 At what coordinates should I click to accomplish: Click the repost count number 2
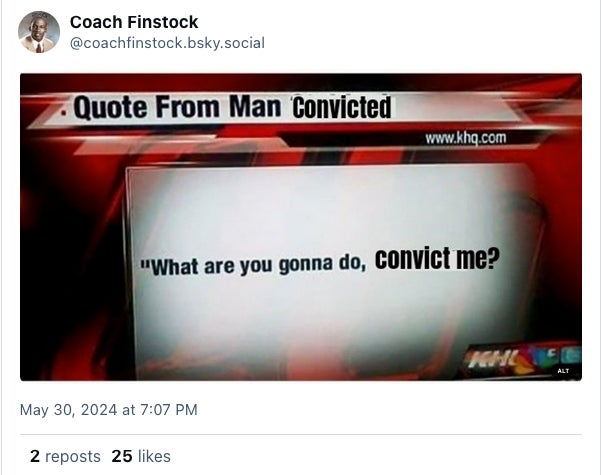(x=35, y=456)
